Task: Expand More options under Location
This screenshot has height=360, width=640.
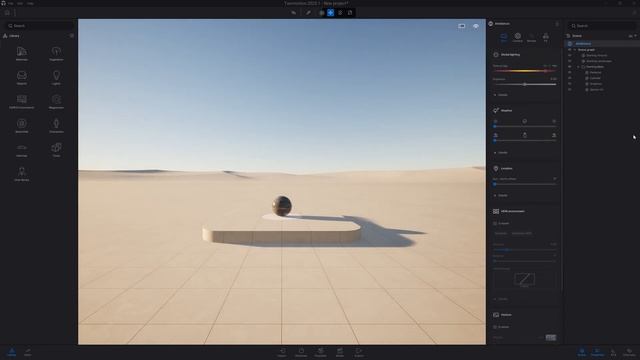Action: pos(501,196)
